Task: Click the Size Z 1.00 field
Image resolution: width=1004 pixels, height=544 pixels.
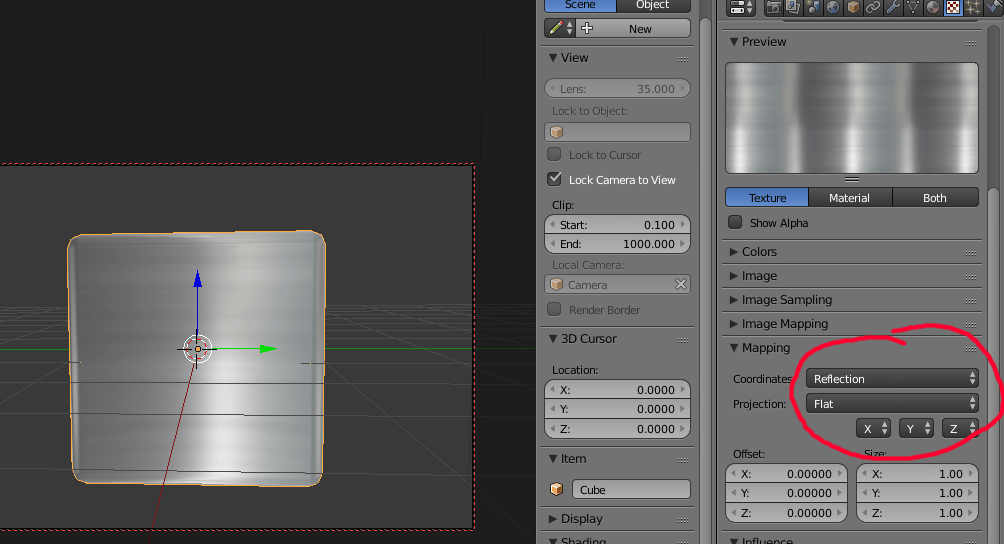Action: (918, 513)
